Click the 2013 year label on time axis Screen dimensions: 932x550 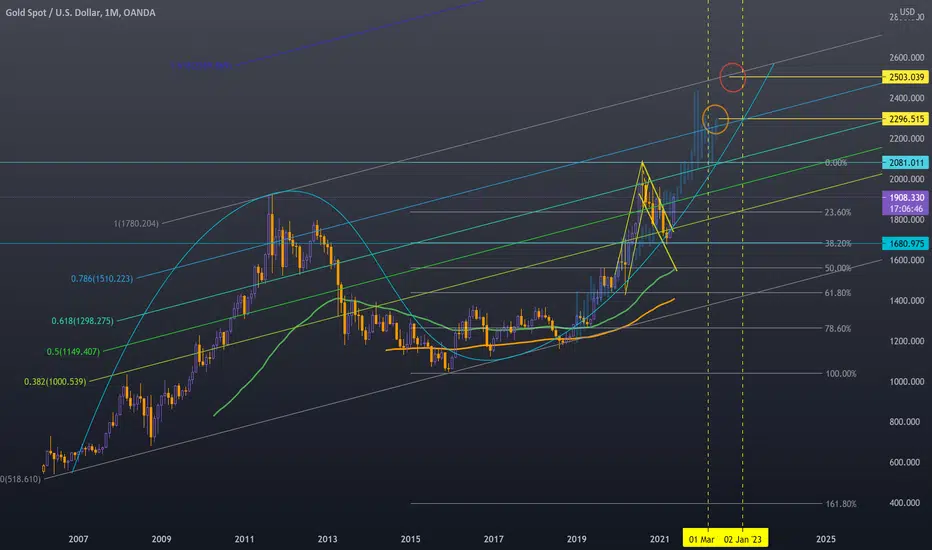tap(328, 539)
